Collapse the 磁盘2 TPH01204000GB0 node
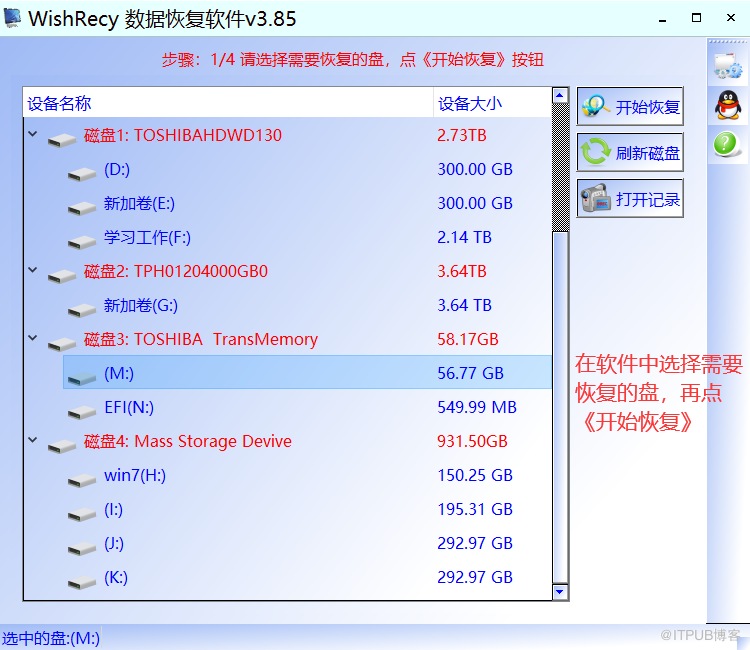This screenshot has height=650, width=750. (33, 270)
